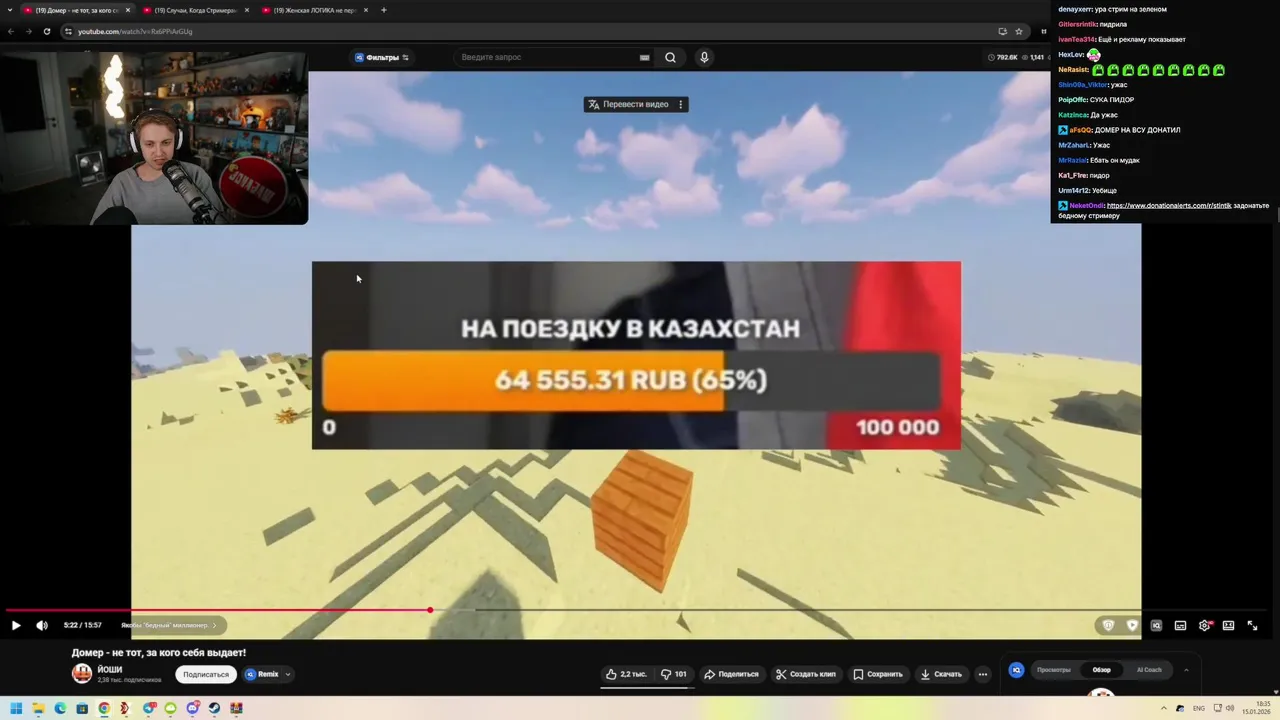The image size is (1280, 720).
Task: Collapse the vidIQ panel with chevron
Action: [1186, 670]
